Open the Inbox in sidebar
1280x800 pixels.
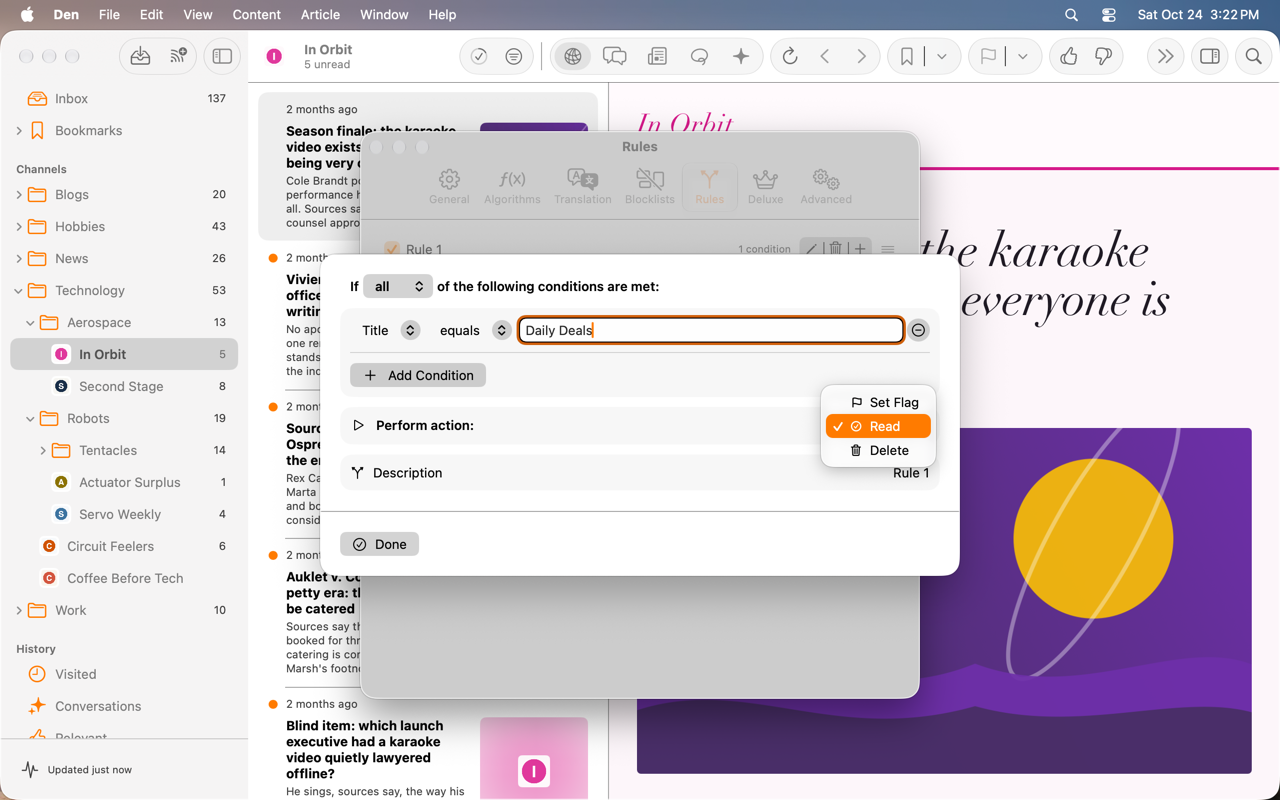(x=124, y=99)
